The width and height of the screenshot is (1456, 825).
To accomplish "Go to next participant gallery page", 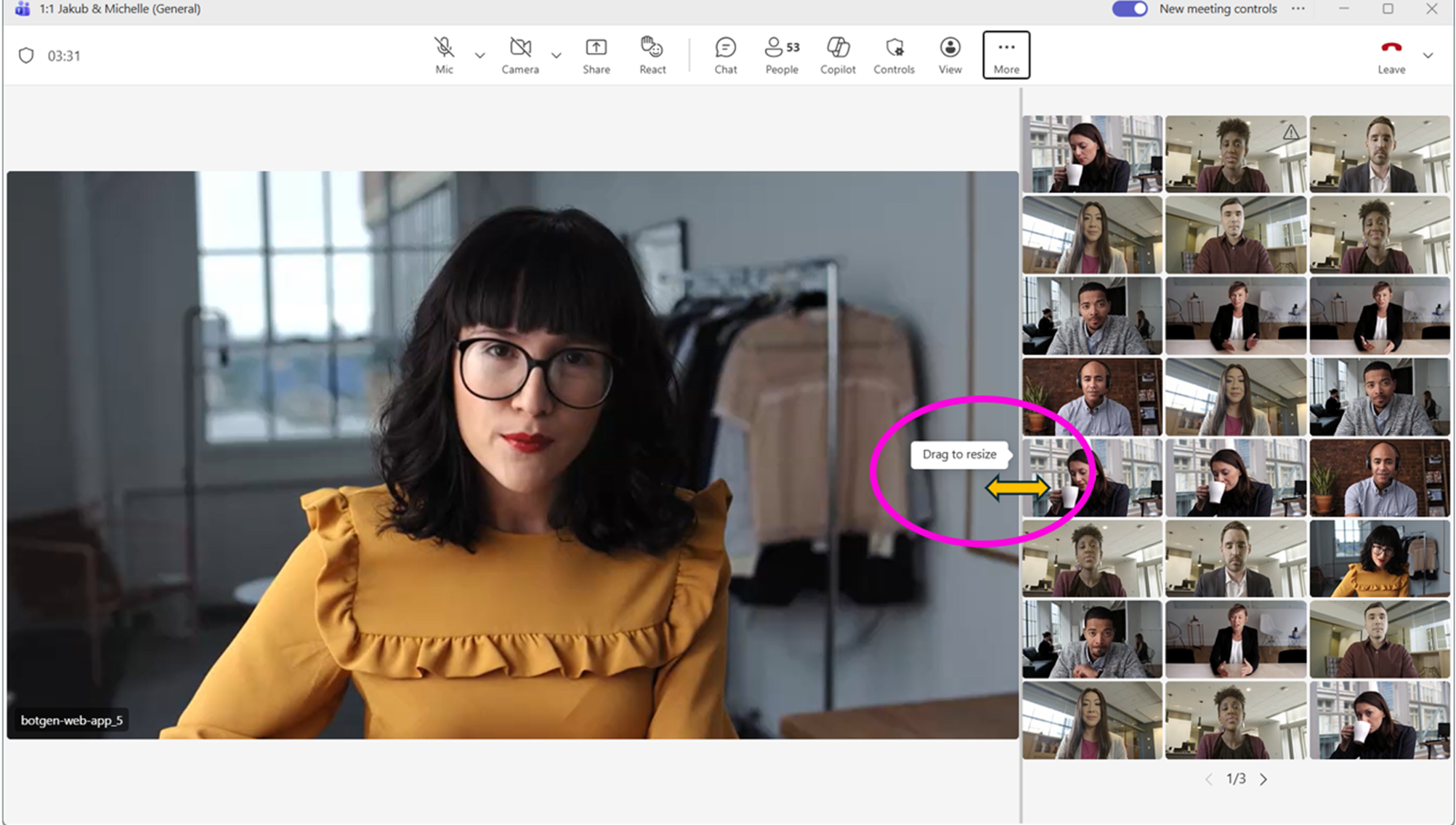I will pyautogui.click(x=1263, y=779).
